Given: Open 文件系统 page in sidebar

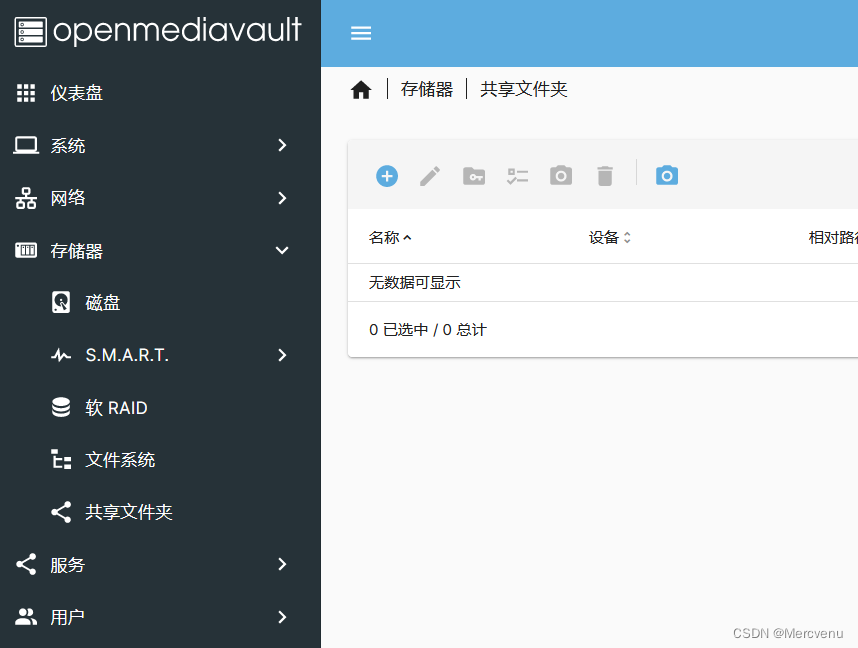Looking at the screenshot, I should click(x=120, y=460).
